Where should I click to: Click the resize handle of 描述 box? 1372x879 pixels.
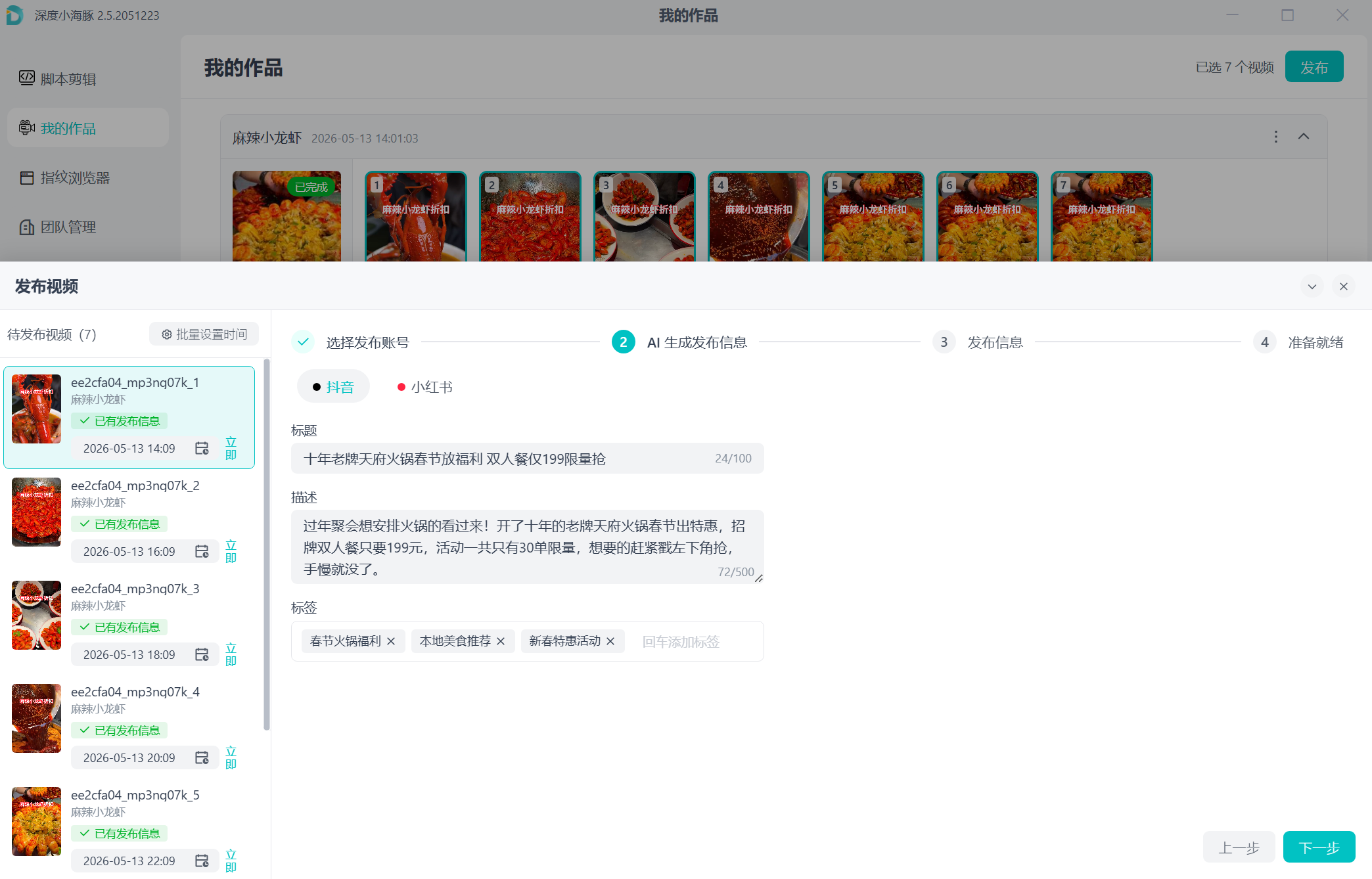(759, 579)
